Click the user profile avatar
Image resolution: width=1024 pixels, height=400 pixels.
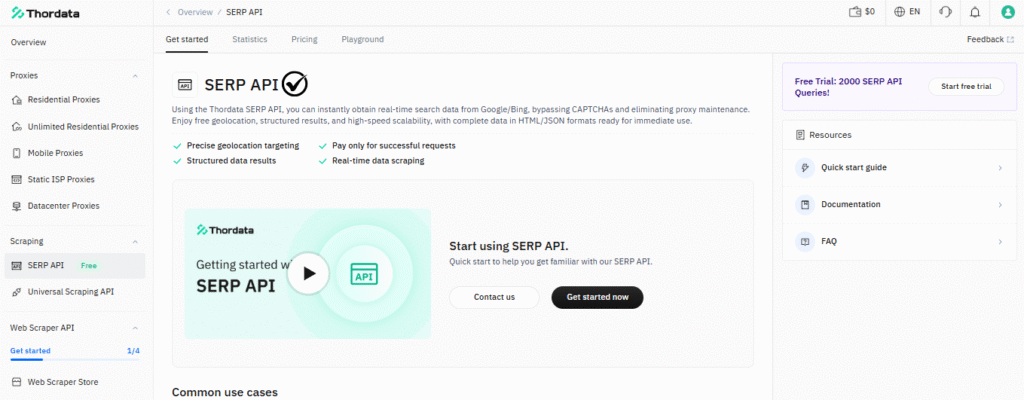(1007, 12)
